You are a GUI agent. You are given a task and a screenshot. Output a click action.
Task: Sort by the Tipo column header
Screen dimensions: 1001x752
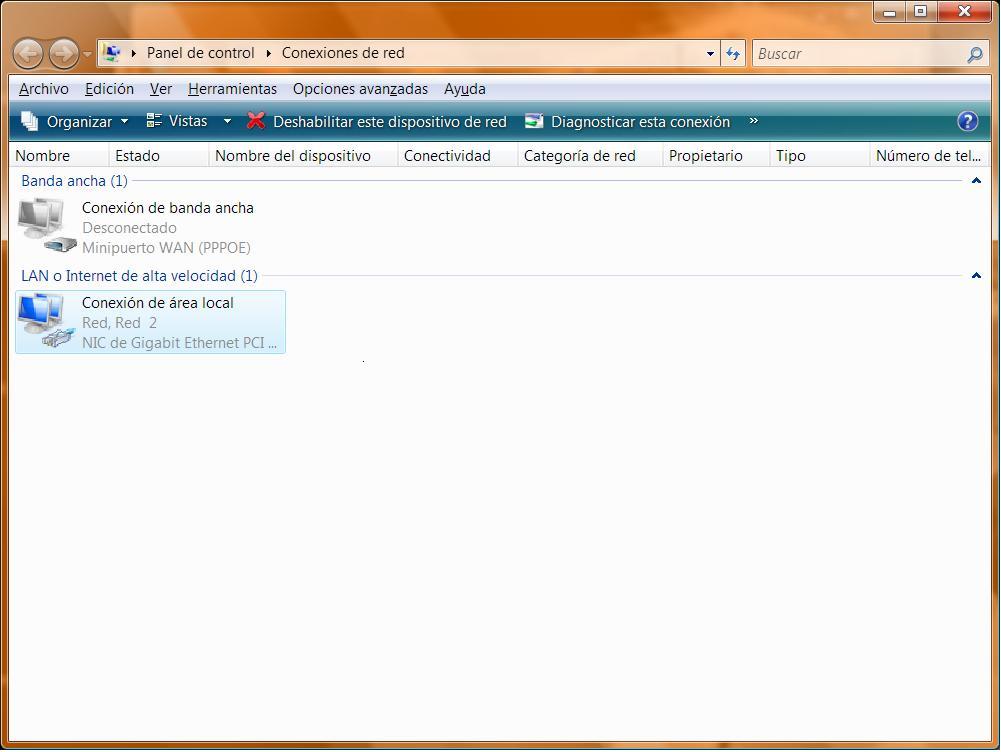pos(820,156)
